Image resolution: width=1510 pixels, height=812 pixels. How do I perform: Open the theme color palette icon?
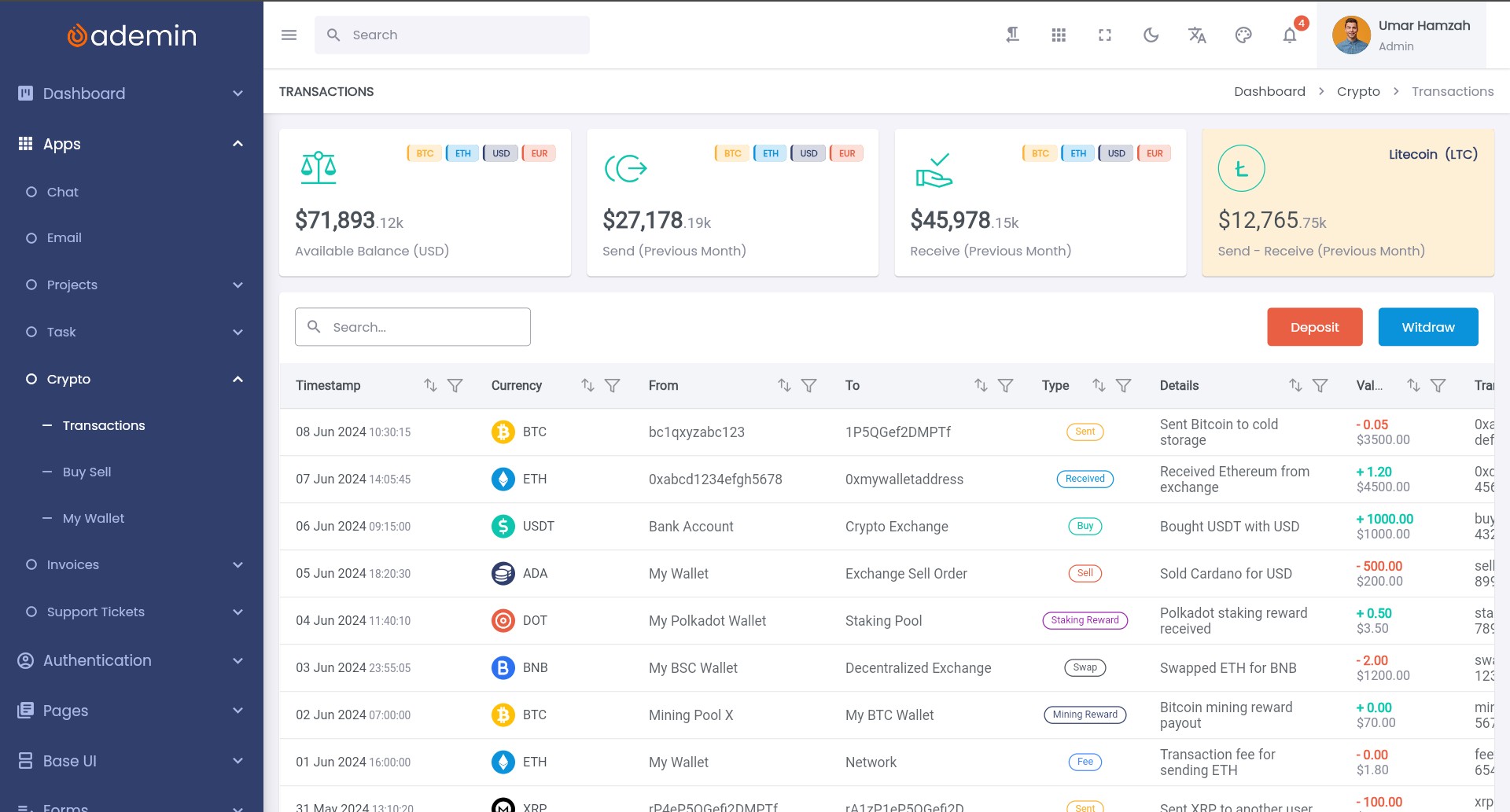pos(1243,35)
